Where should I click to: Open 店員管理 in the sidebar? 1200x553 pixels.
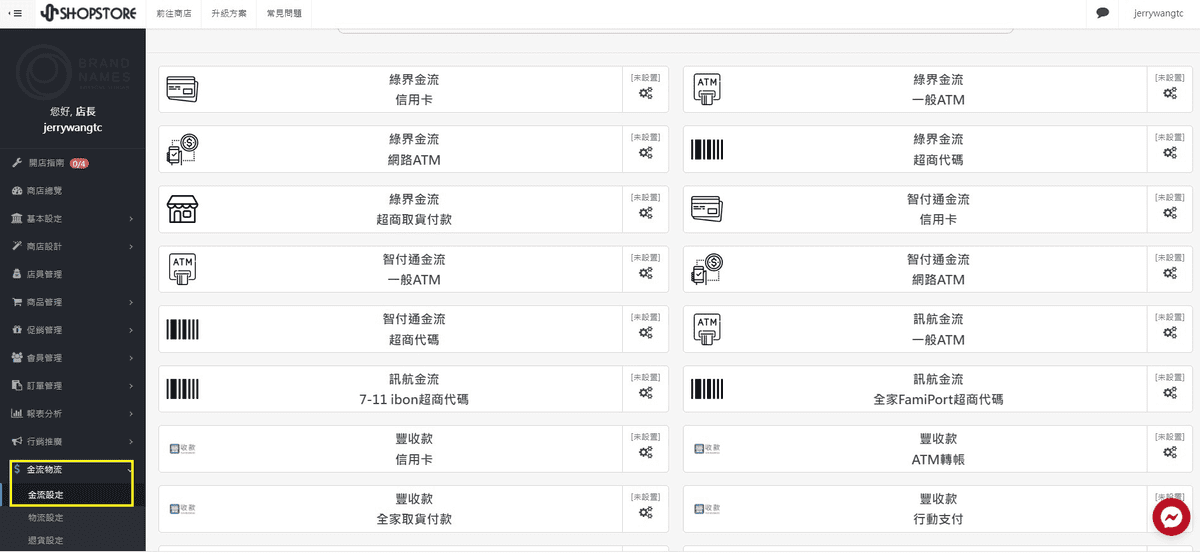coord(72,274)
